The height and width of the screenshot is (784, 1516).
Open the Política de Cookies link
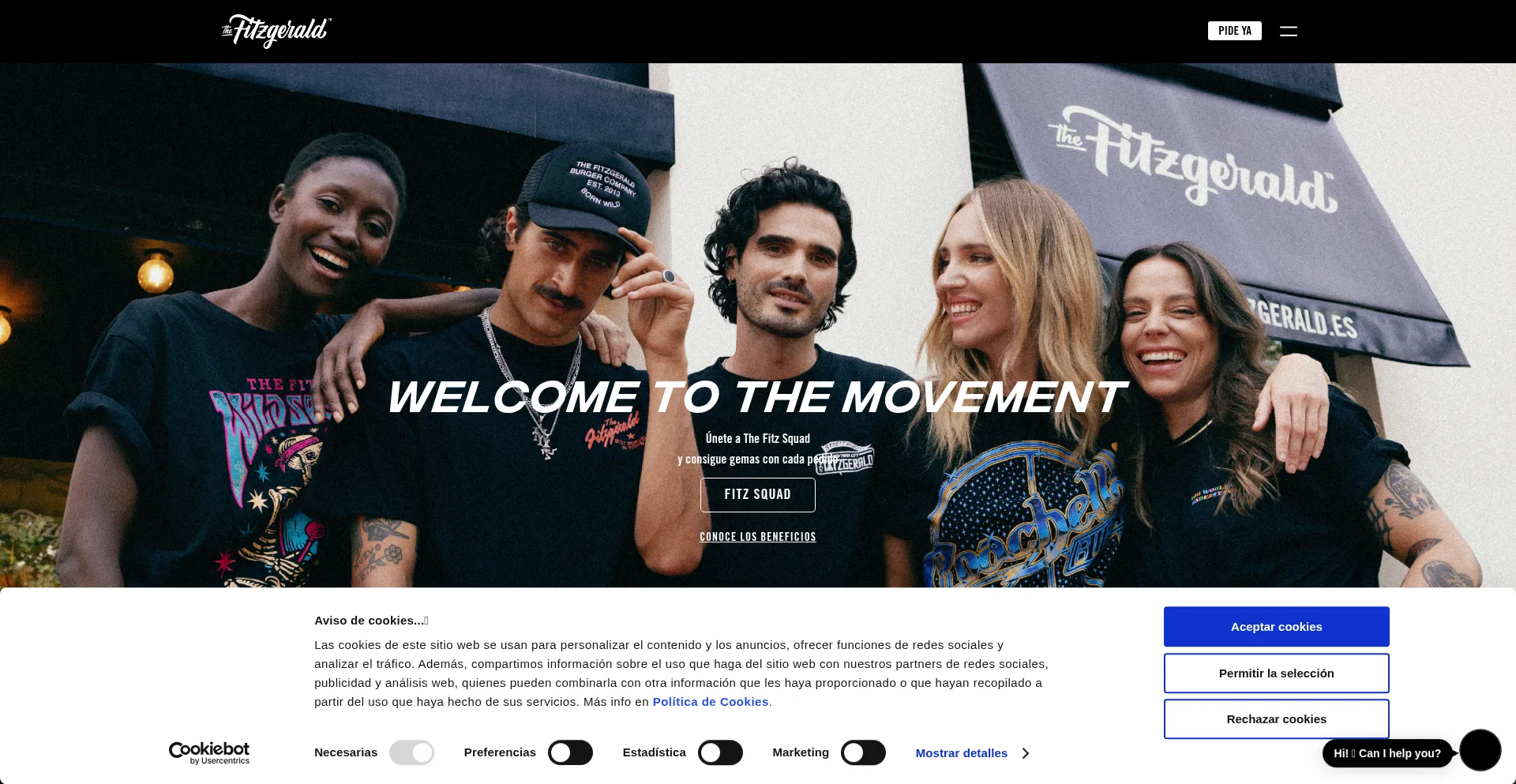pos(711,702)
